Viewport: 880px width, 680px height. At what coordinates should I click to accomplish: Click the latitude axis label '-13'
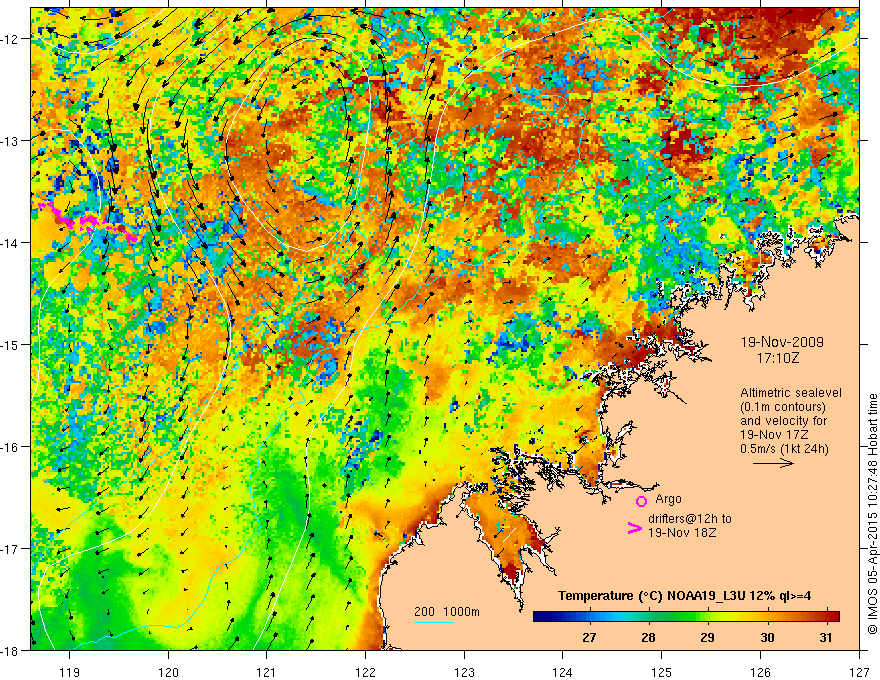tap(10, 141)
